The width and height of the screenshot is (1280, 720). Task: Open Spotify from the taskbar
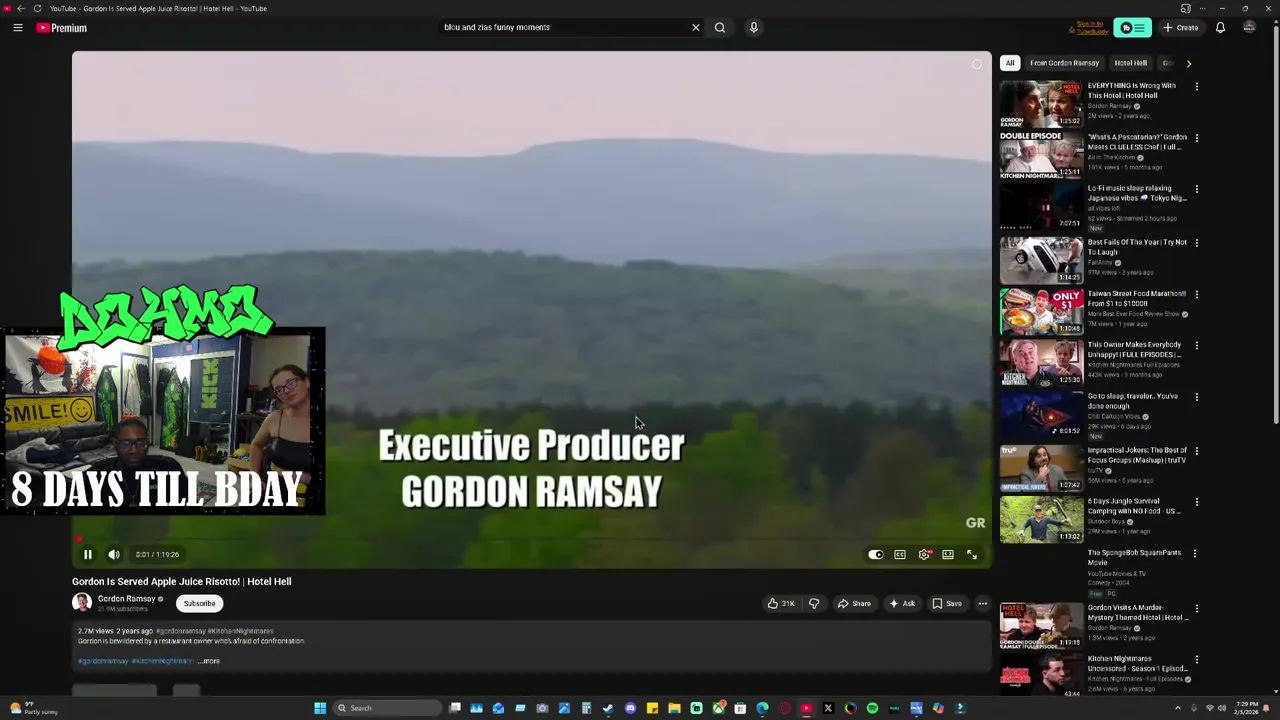click(872, 708)
